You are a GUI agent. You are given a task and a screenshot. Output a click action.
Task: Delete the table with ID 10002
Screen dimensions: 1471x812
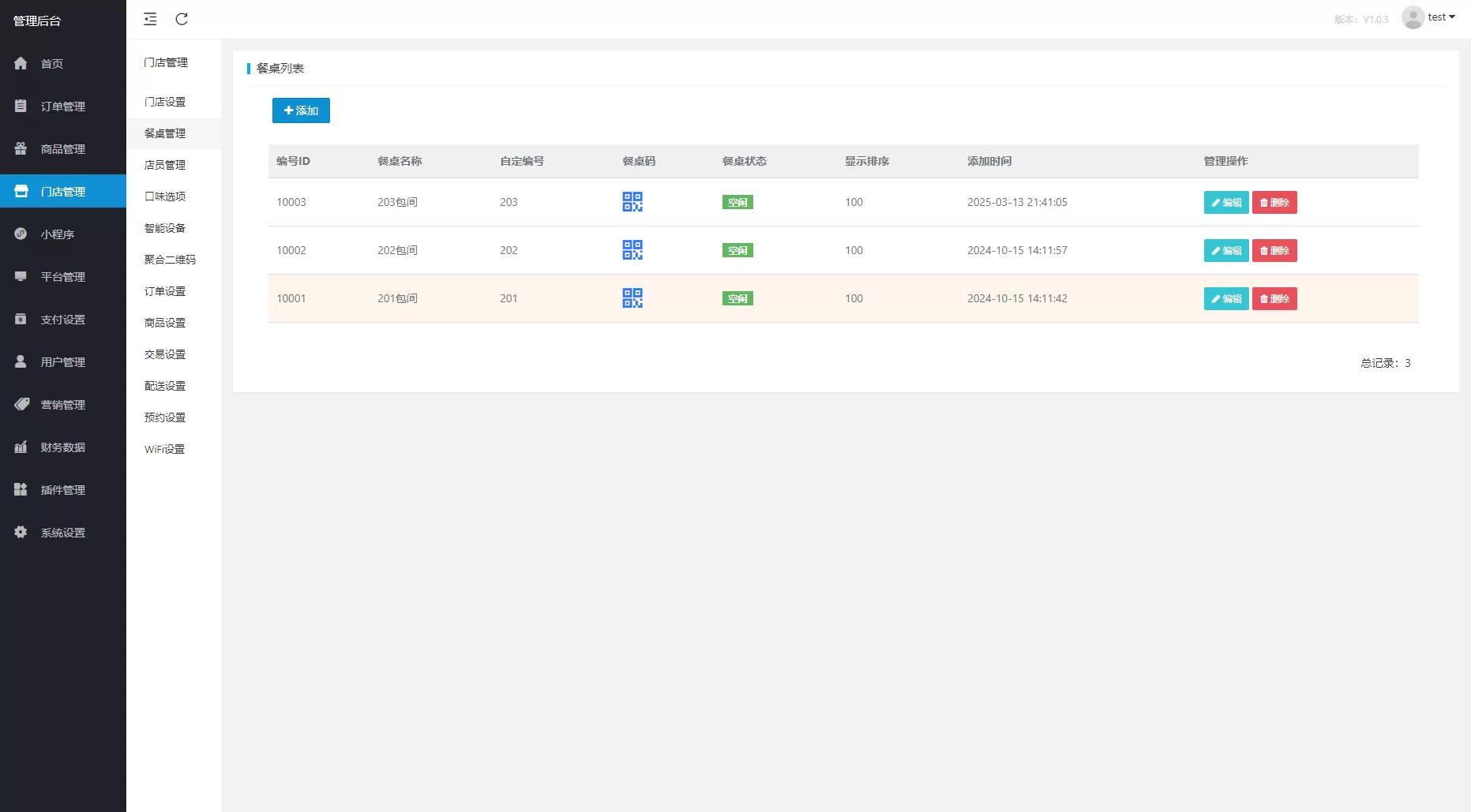1274,251
